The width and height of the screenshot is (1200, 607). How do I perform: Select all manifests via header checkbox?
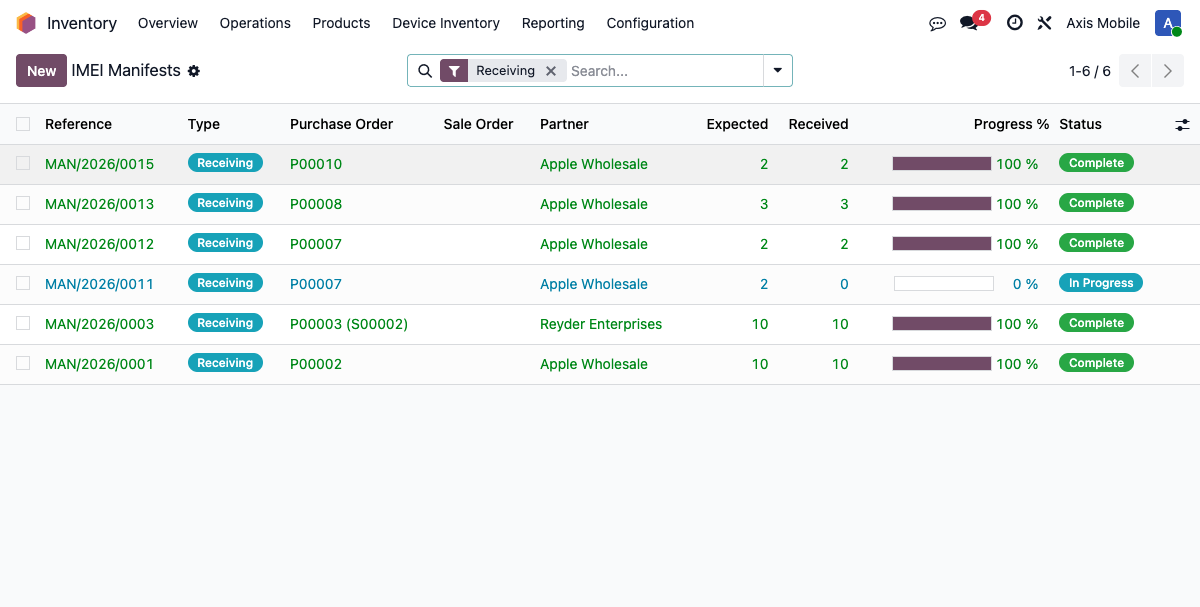tap(22, 124)
